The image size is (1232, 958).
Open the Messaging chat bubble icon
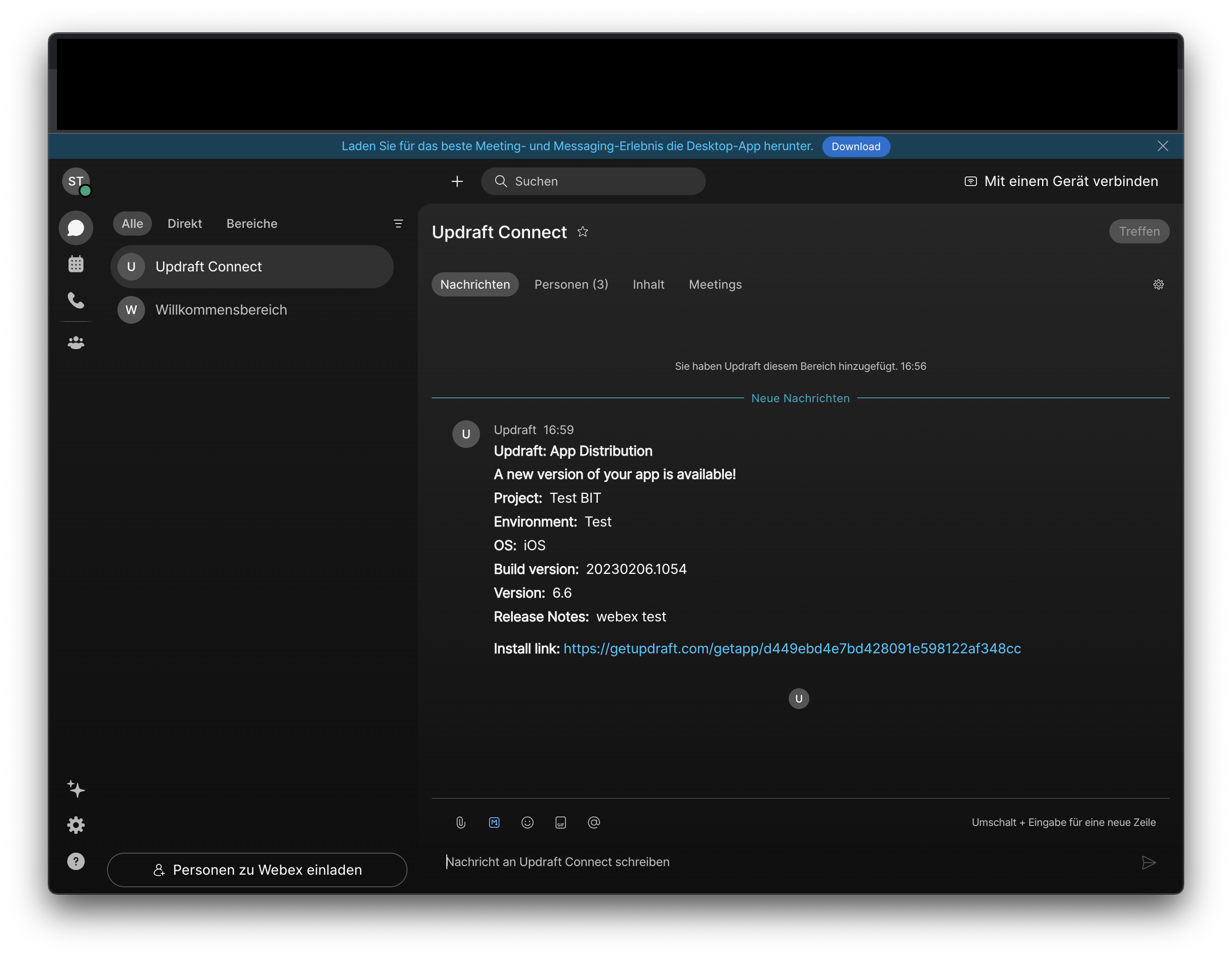click(76, 228)
